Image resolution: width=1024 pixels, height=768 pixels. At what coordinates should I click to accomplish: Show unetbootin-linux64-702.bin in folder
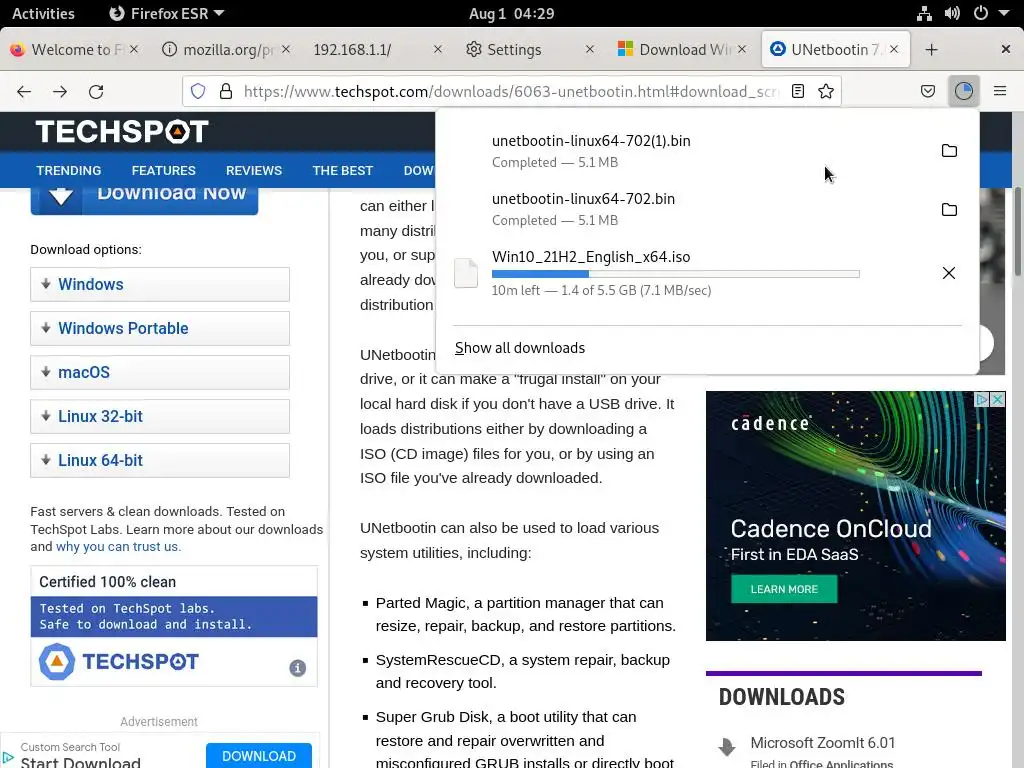(x=949, y=209)
